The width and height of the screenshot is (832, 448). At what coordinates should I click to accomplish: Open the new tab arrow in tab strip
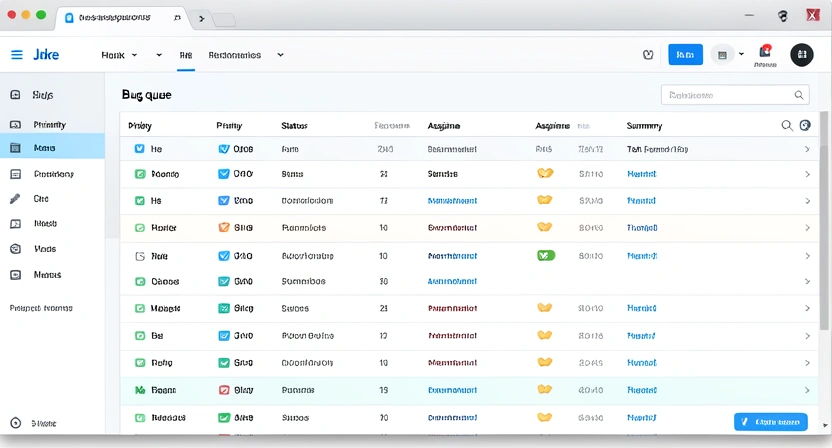point(202,19)
